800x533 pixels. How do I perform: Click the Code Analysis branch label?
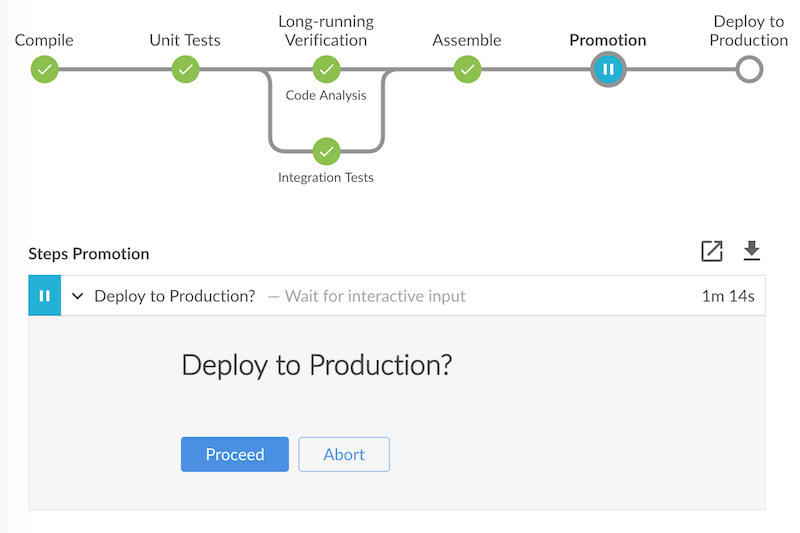point(326,96)
